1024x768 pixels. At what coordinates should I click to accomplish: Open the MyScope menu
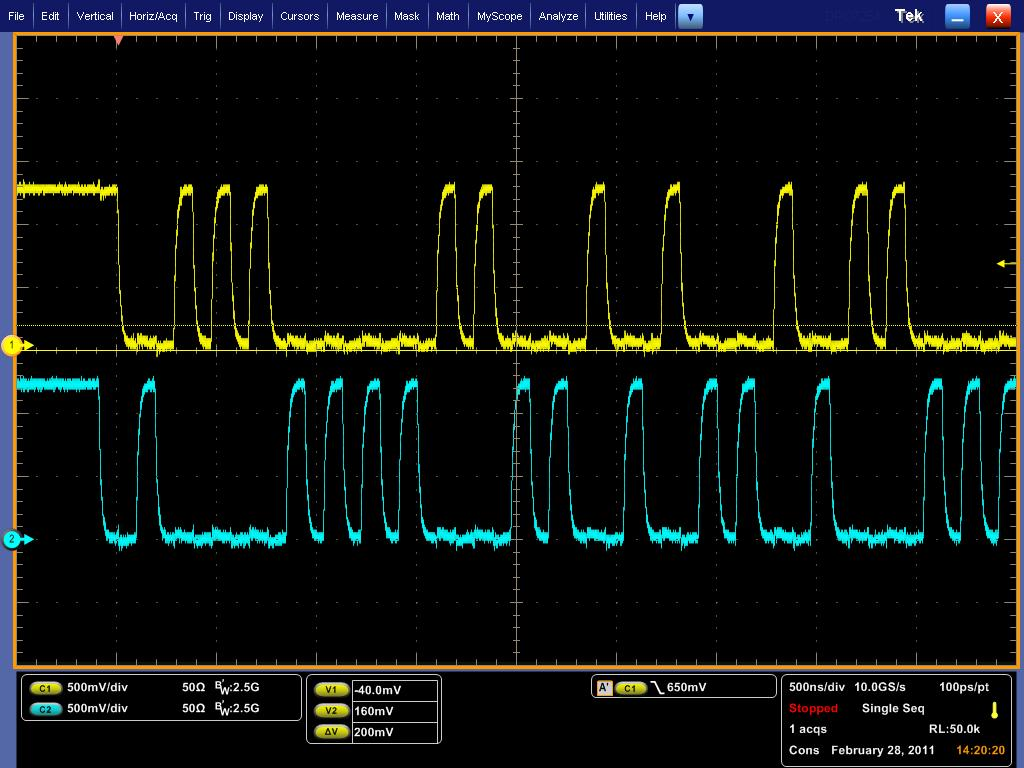(x=499, y=16)
